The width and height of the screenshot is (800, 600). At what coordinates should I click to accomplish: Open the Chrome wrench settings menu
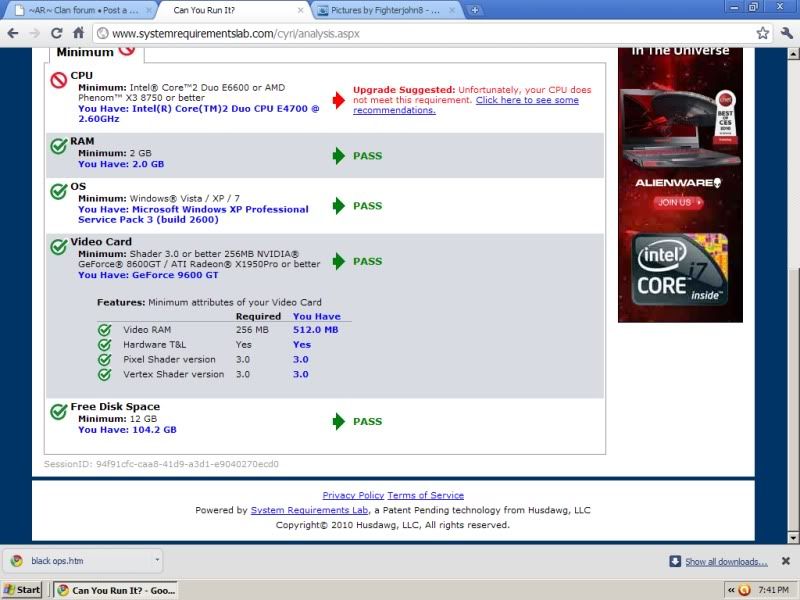(x=787, y=34)
